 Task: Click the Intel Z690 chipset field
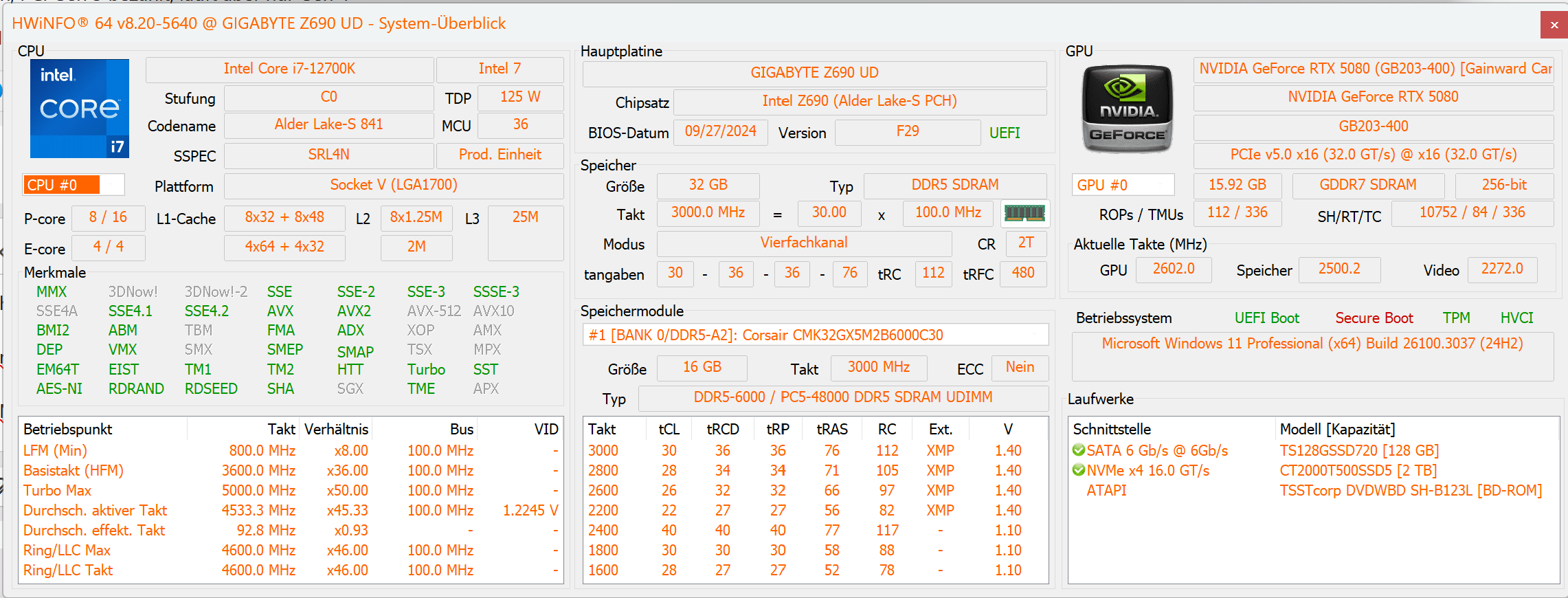(x=860, y=101)
